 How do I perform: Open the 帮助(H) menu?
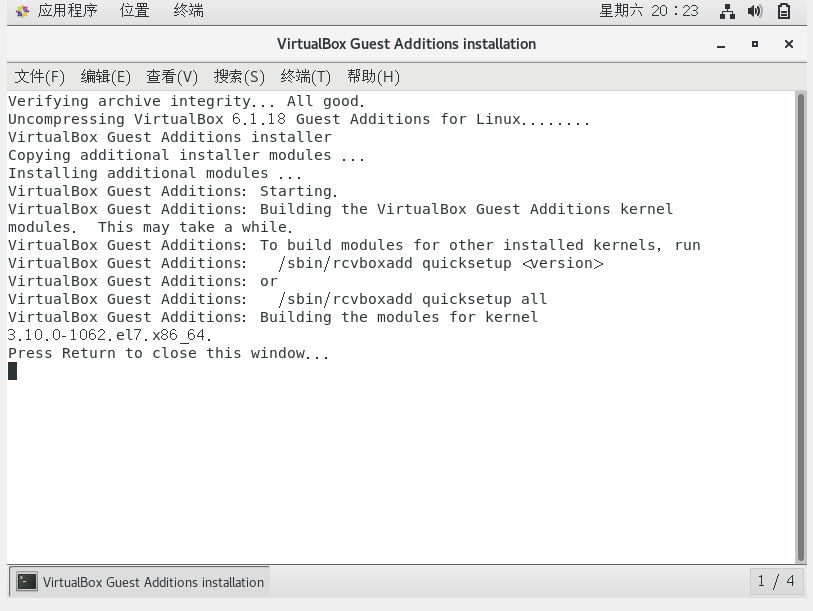(373, 76)
